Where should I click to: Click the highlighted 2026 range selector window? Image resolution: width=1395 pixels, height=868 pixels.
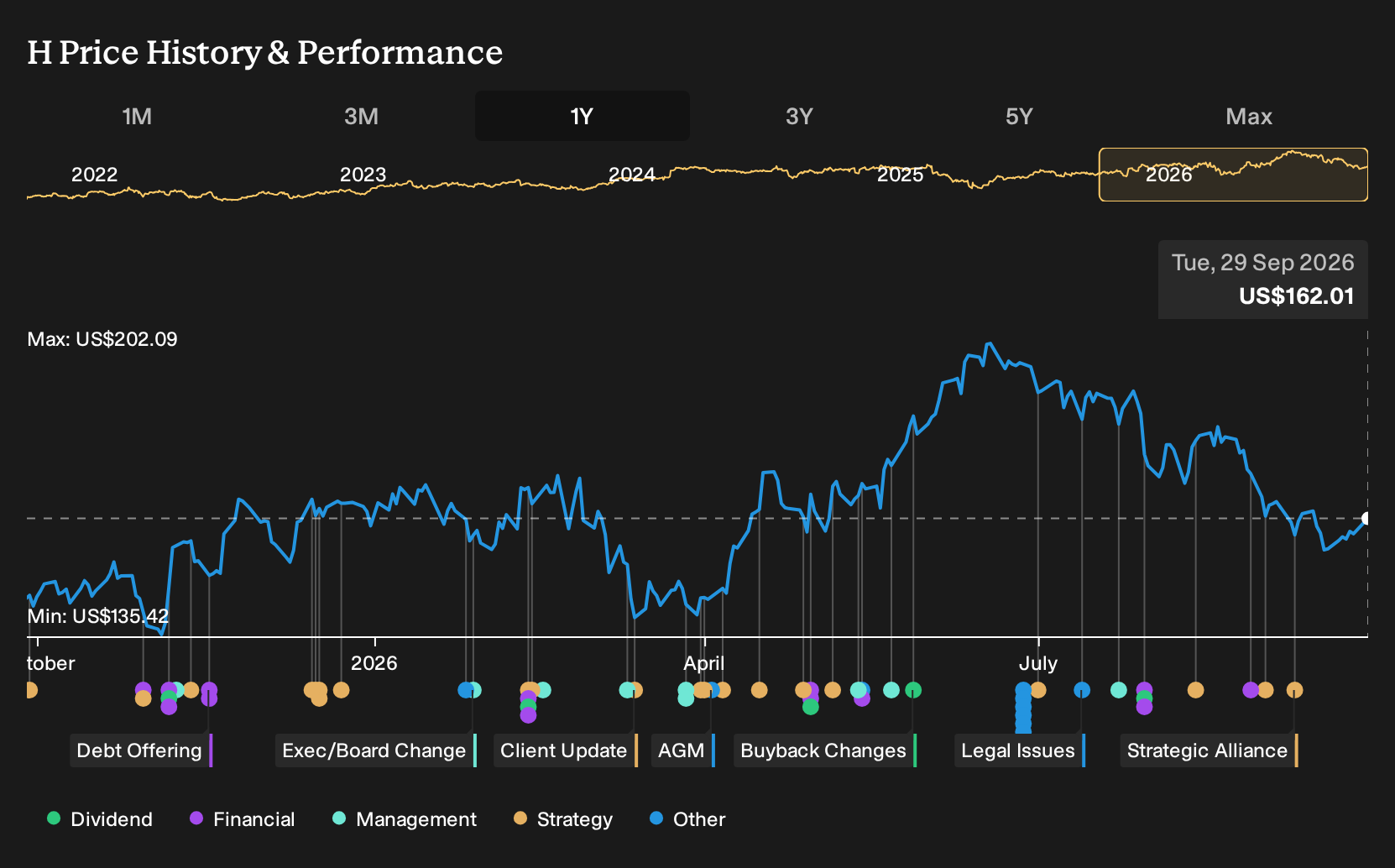(x=1233, y=175)
